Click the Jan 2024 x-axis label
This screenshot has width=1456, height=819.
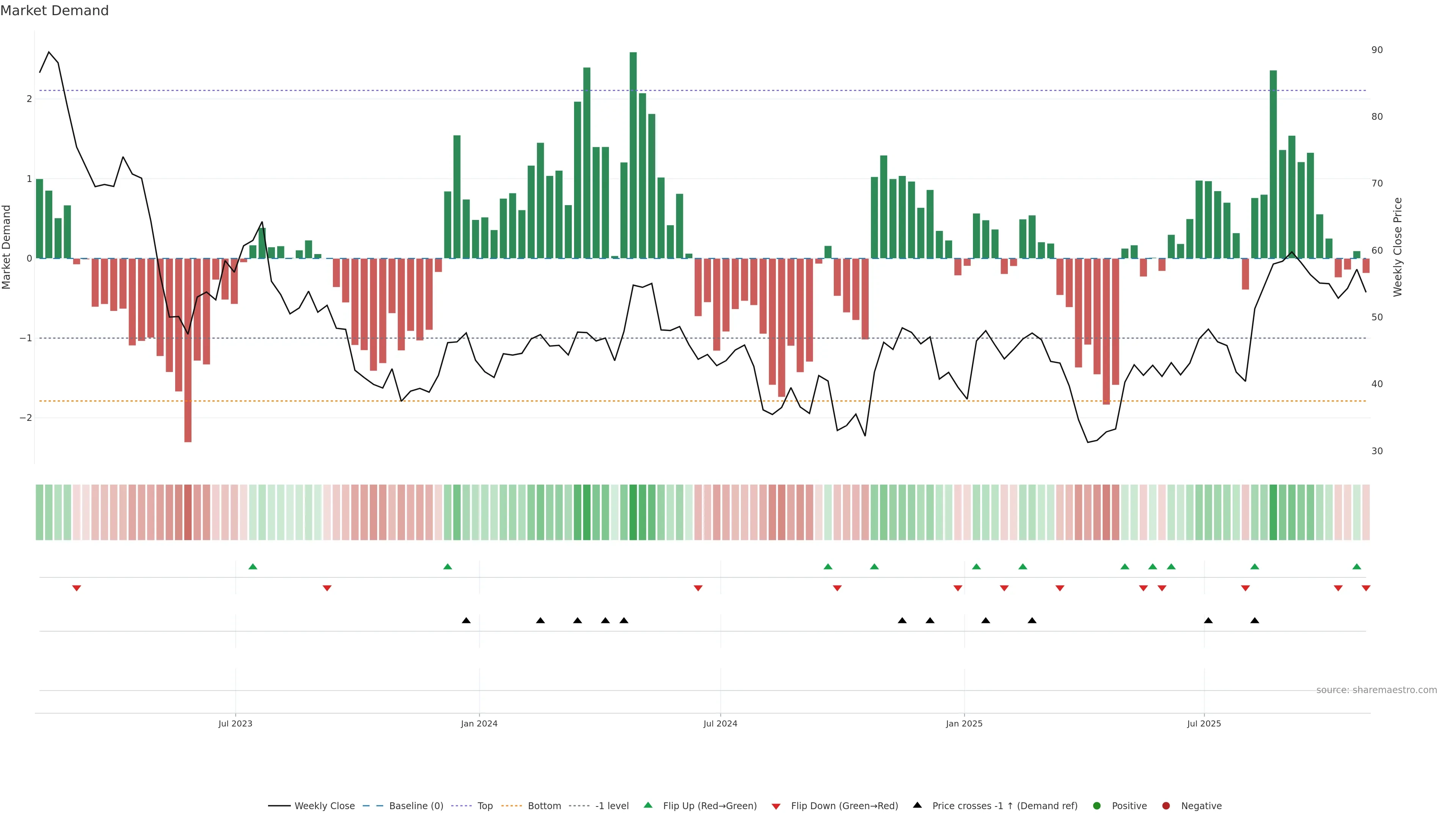click(479, 723)
